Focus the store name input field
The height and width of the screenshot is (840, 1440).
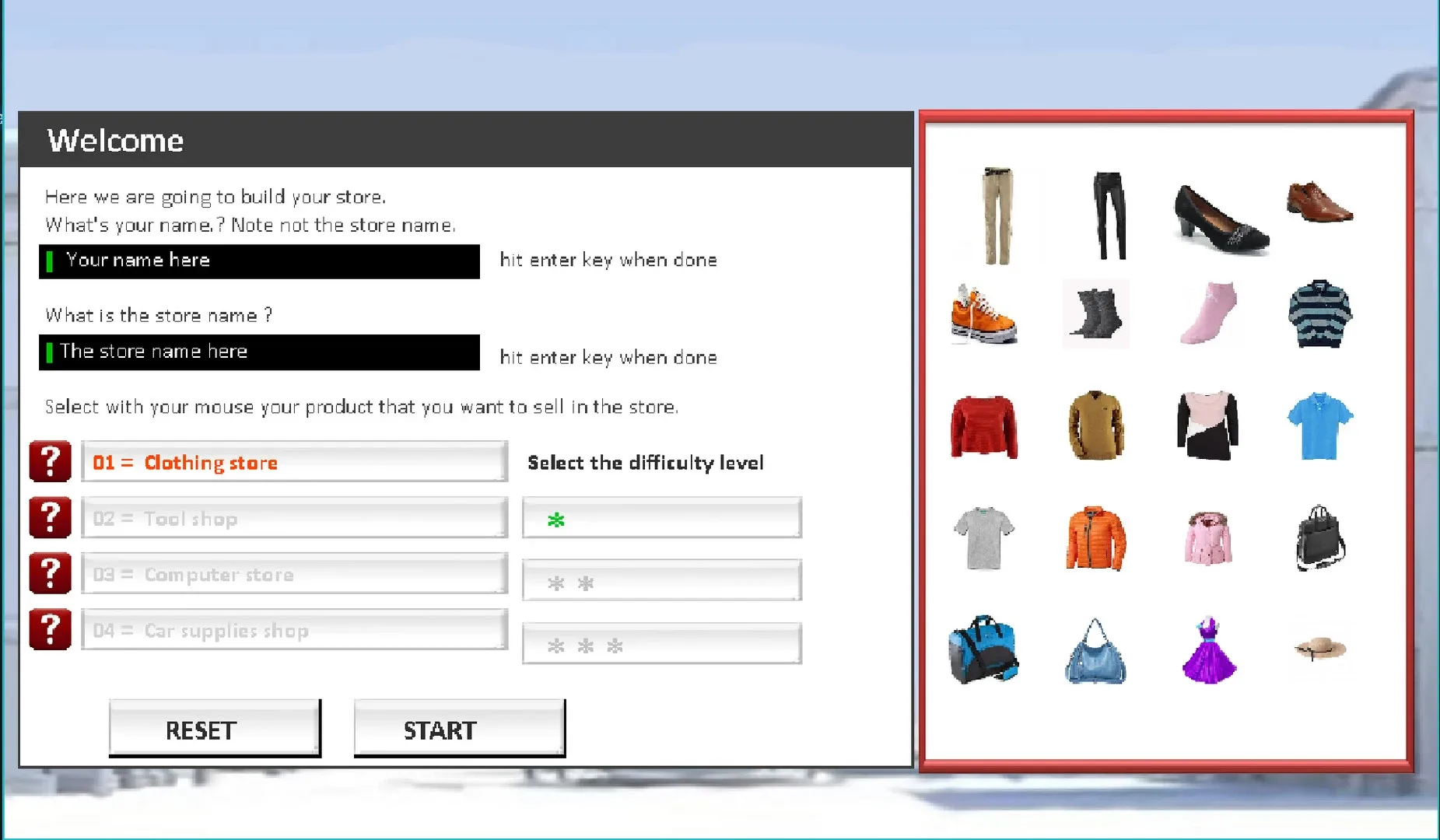pos(259,352)
